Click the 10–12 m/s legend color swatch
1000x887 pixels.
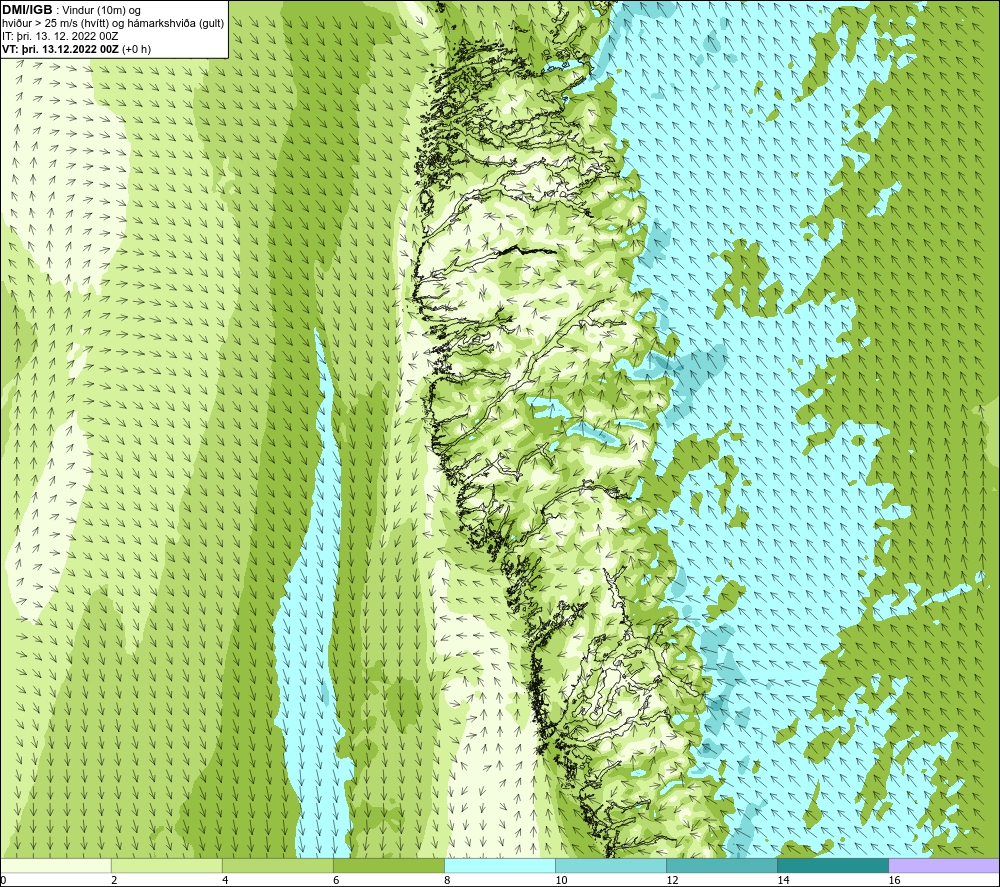pyautogui.click(x=611, y=865)
